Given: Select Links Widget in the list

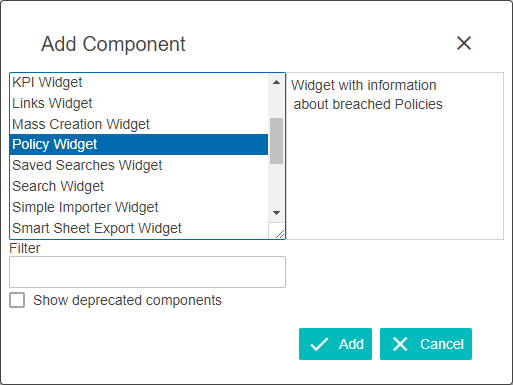Looking at the screenshot, I should pyautogui.click(x=139, y=103).
